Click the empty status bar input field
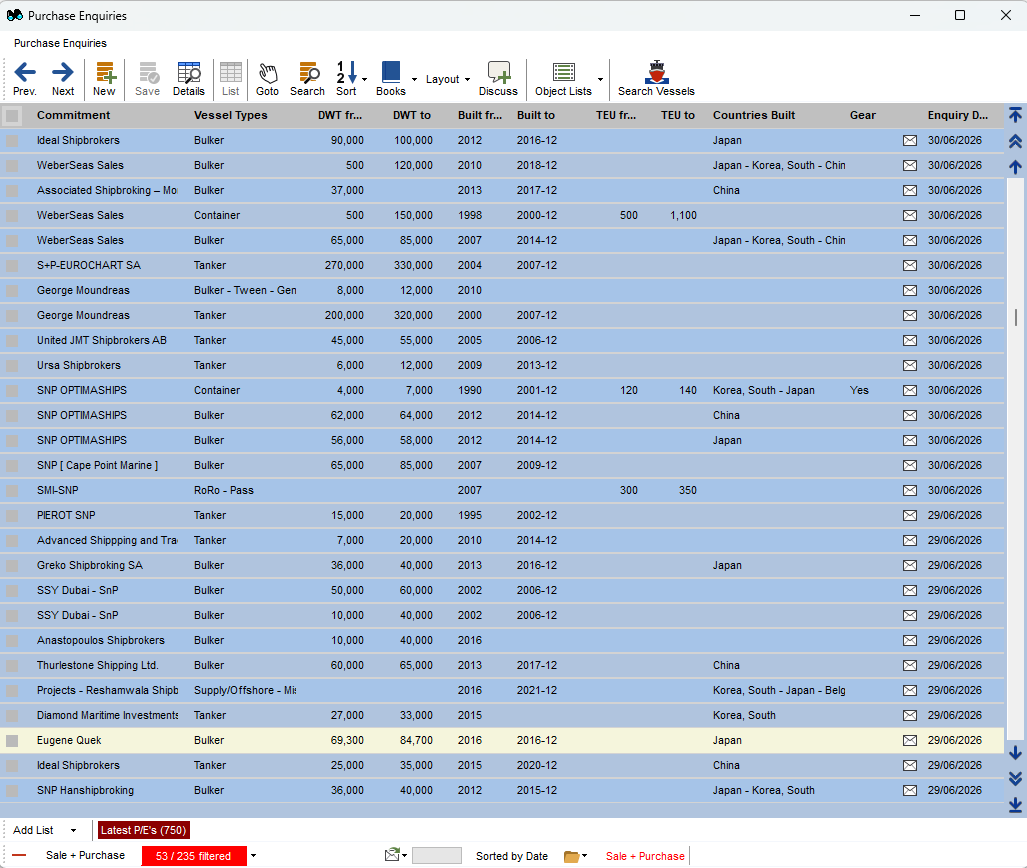This screenshot has width=1027, height=868. [437, 856]
